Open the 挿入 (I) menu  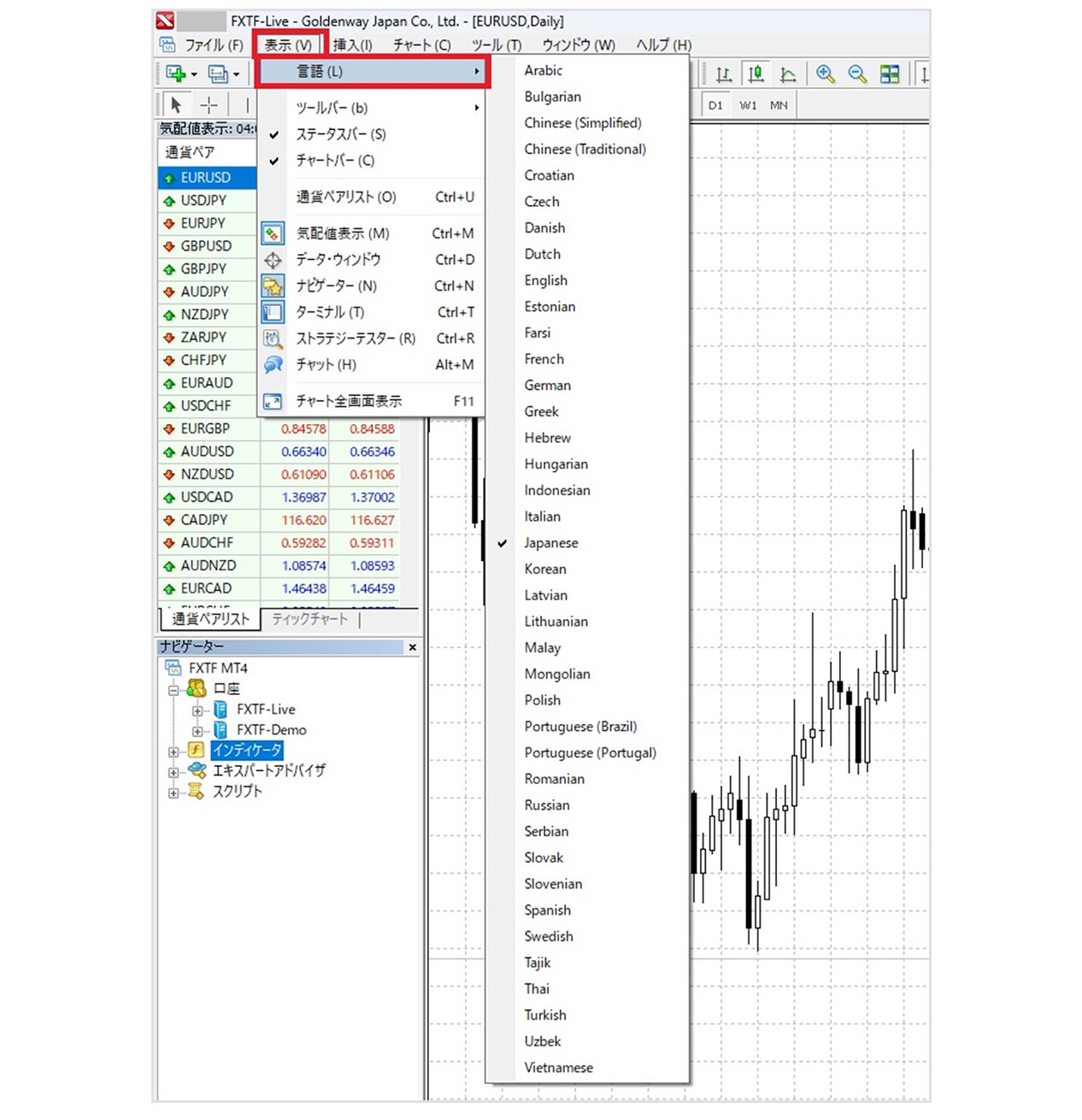(352, 44)
